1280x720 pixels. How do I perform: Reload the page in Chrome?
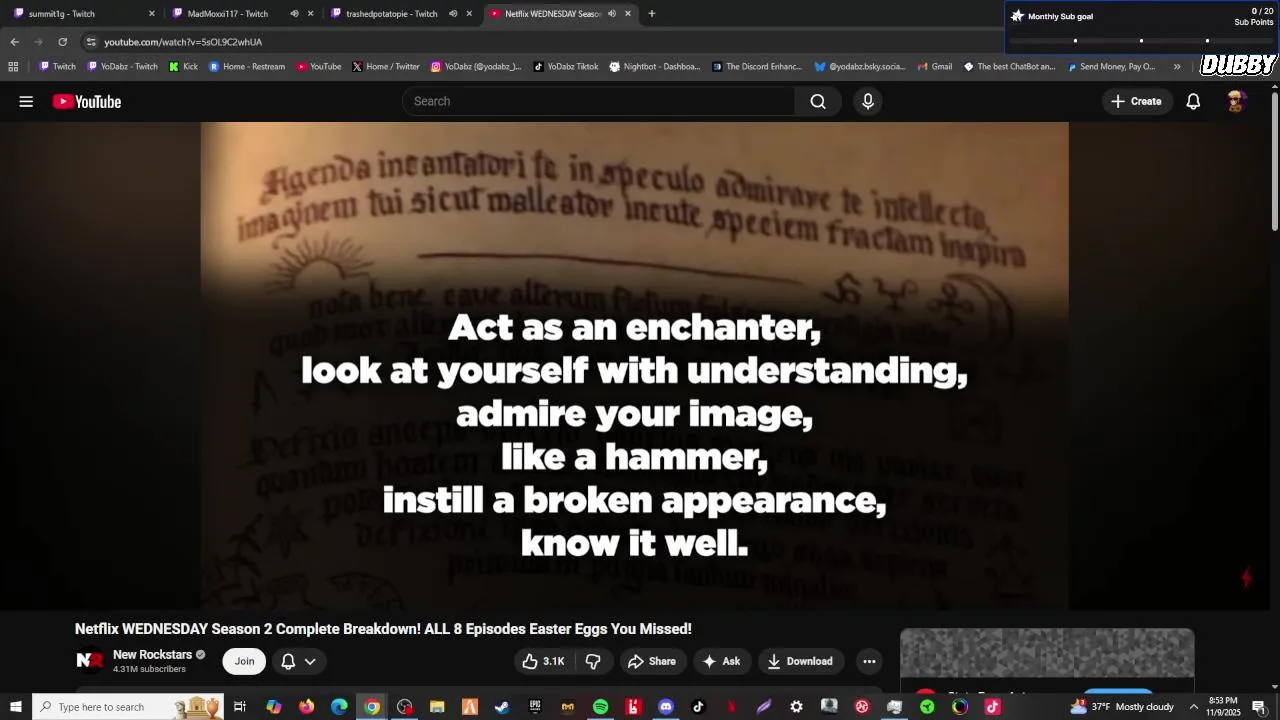62,42
